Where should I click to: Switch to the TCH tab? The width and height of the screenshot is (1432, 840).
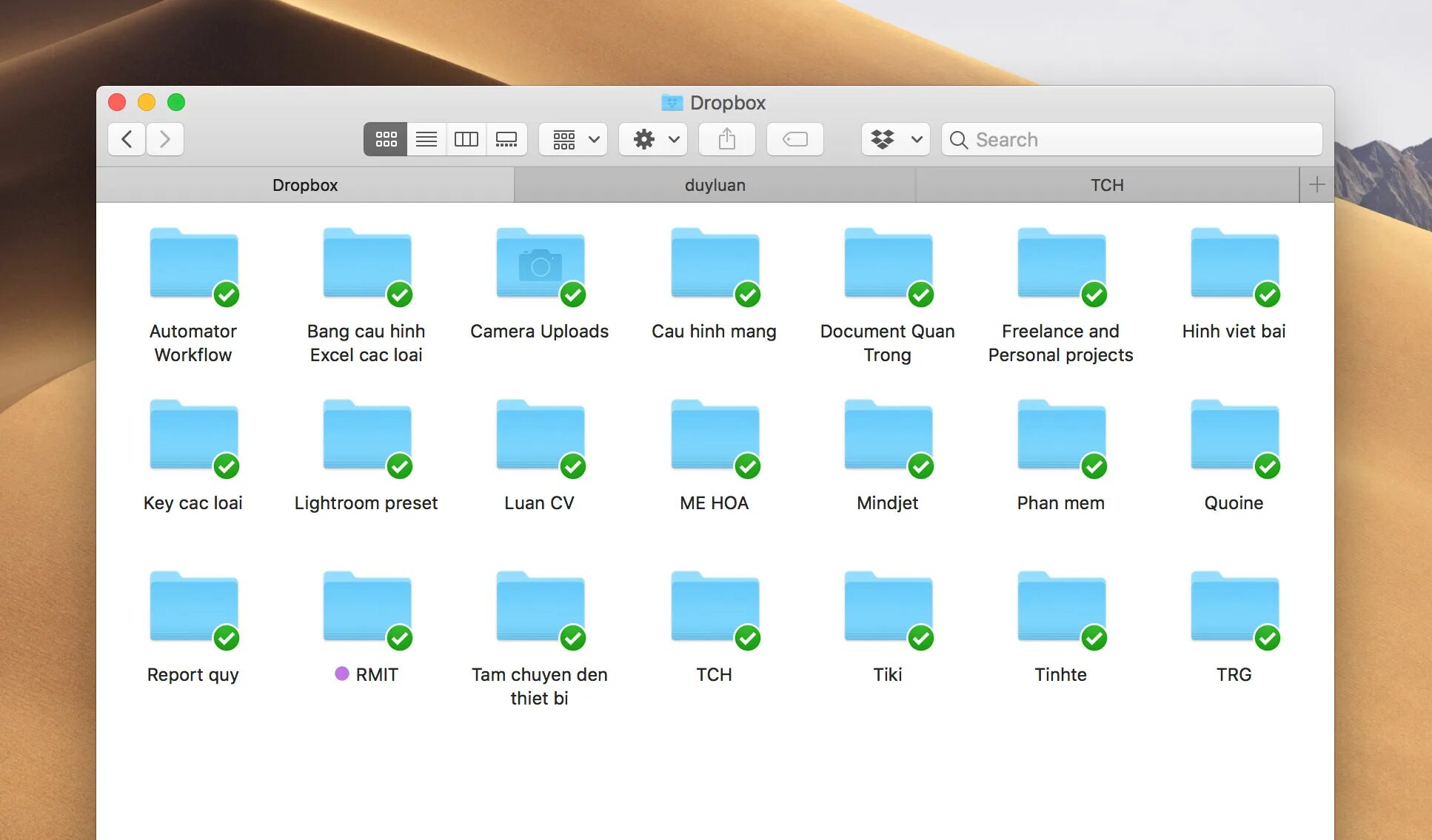(1106, 185)
